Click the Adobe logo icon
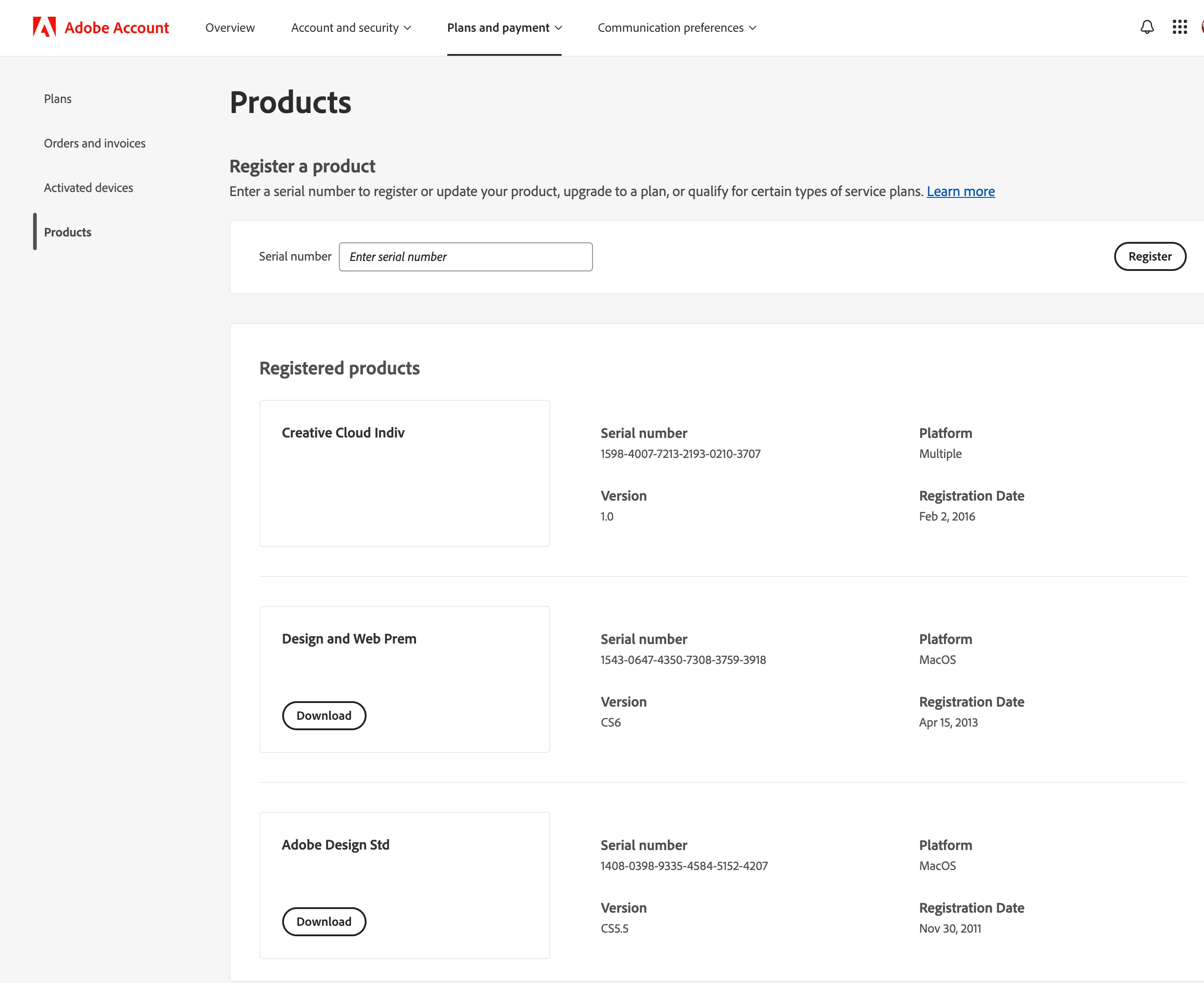Viewport: 1204px width, 983px height. pos(44,27)
